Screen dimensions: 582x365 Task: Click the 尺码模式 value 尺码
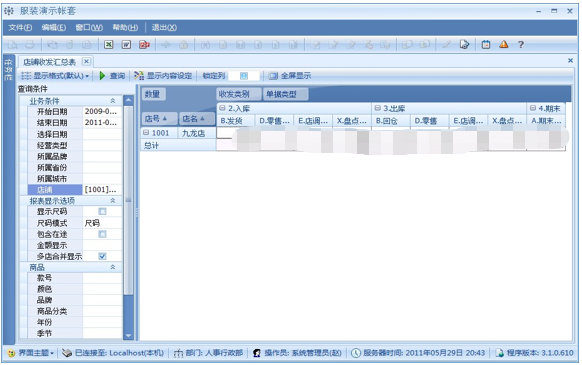coord(102,223)
